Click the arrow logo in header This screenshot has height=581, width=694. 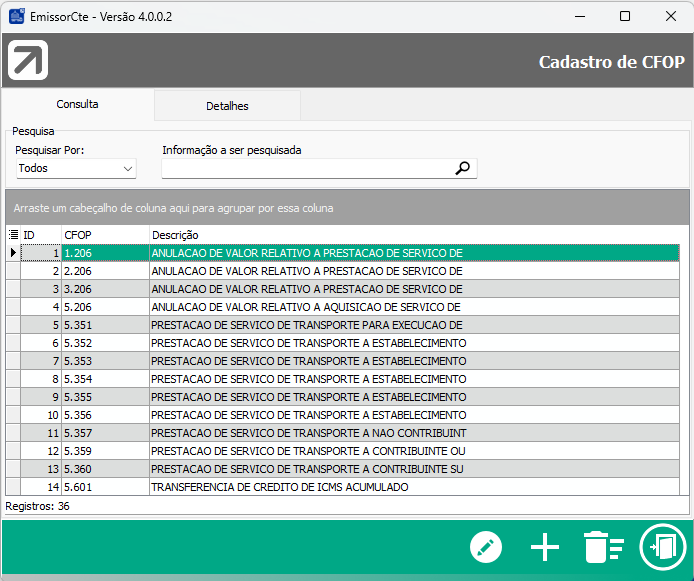[x=28, y=61]
